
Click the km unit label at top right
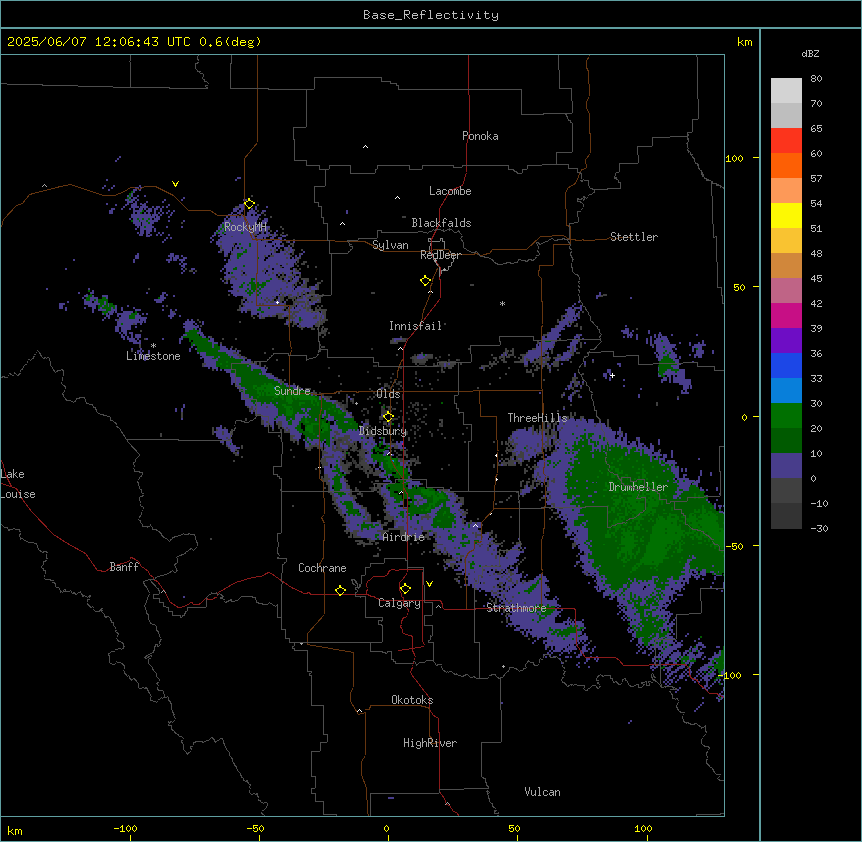pos(745,42)
